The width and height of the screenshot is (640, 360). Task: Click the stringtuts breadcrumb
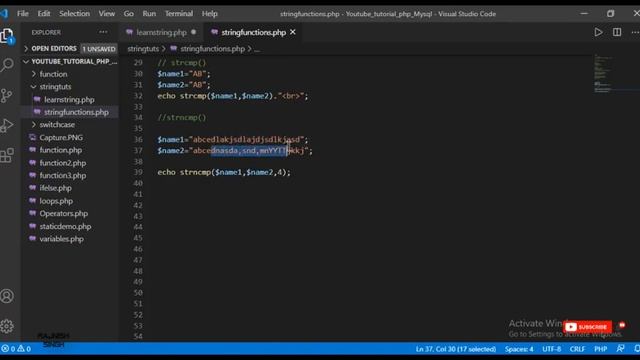click(x=143, y=49)
